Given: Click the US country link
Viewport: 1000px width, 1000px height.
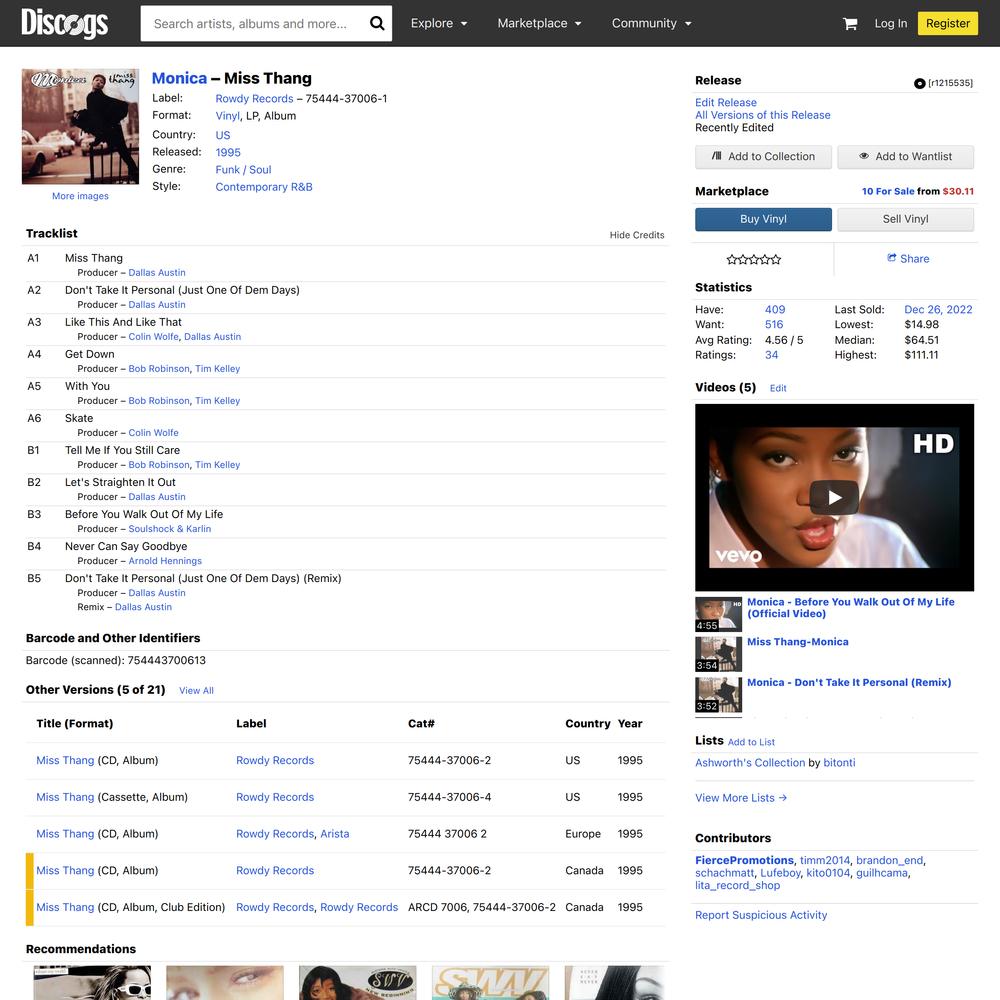Looking at the screenshot, I should point(223,135).
